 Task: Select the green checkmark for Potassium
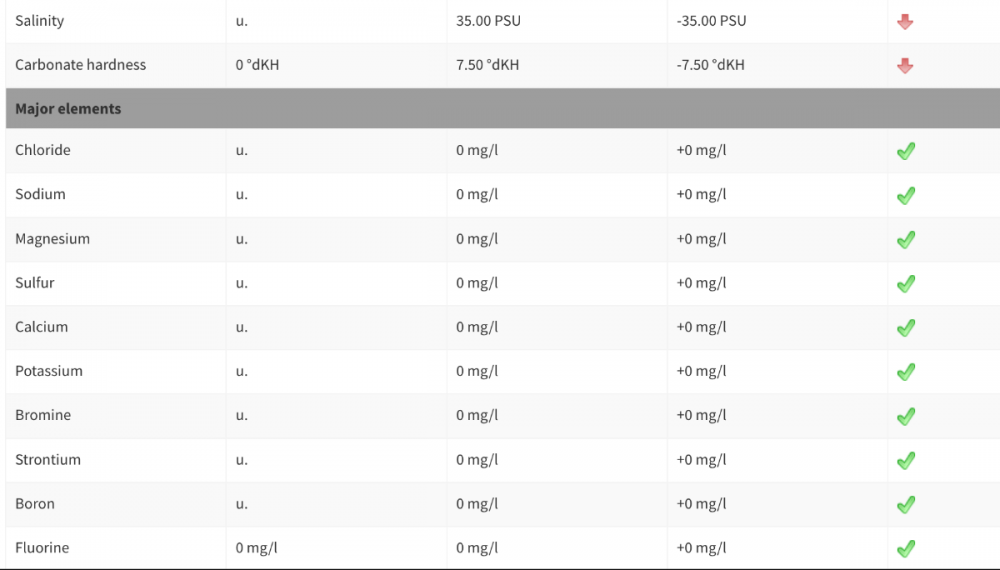coord(906,372)
